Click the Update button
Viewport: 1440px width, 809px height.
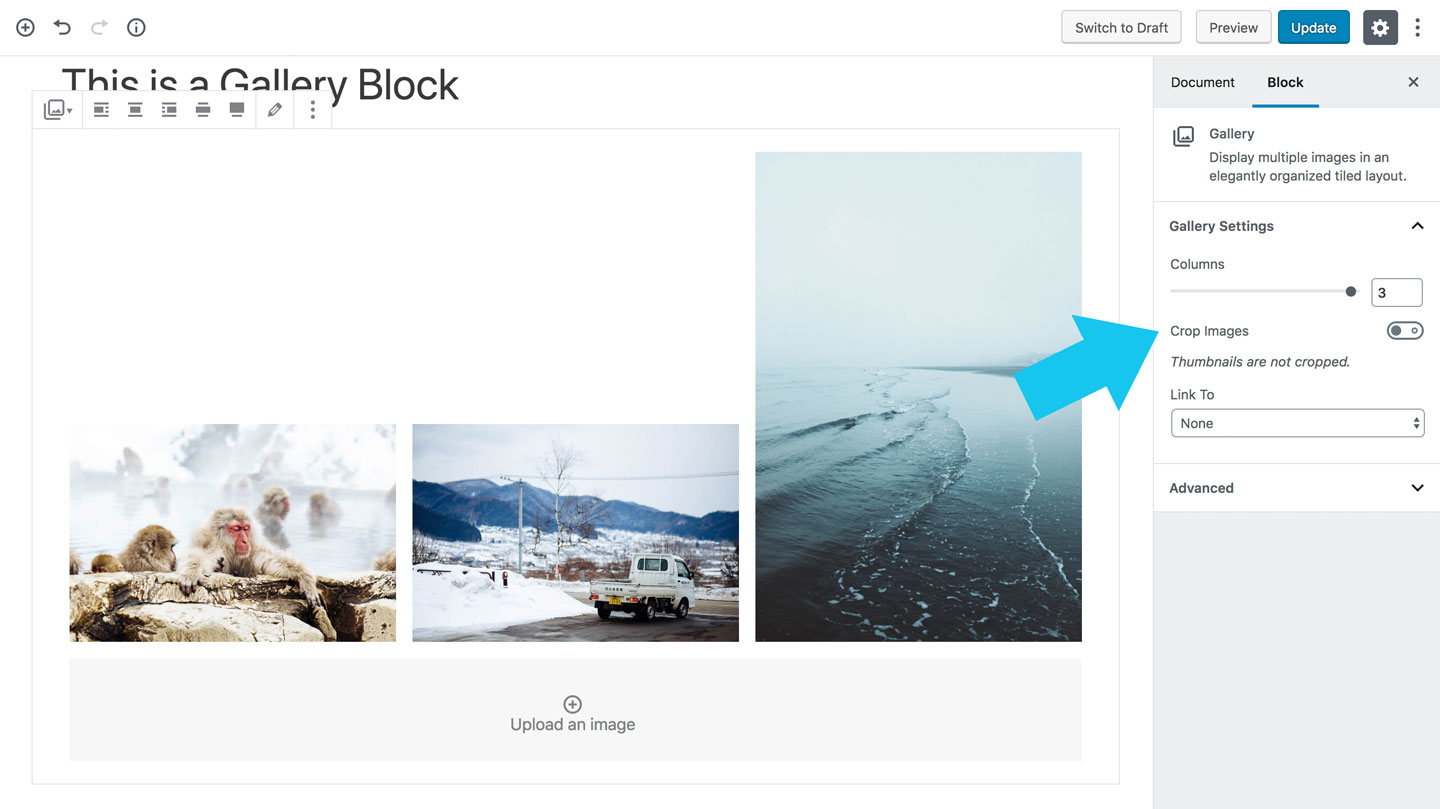pos(1313,28)
